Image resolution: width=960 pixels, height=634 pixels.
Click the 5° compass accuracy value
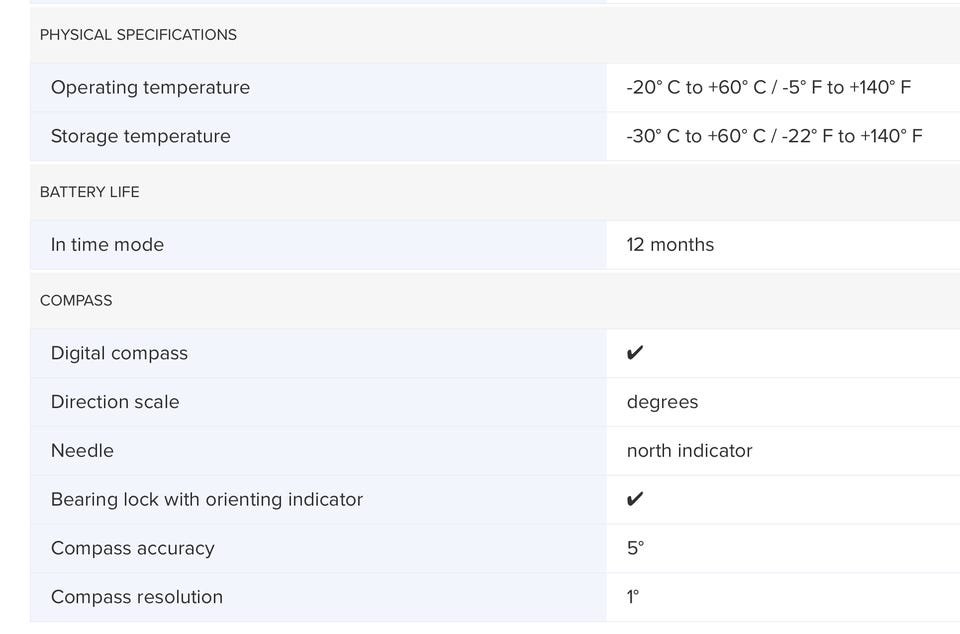coord(636,548)
